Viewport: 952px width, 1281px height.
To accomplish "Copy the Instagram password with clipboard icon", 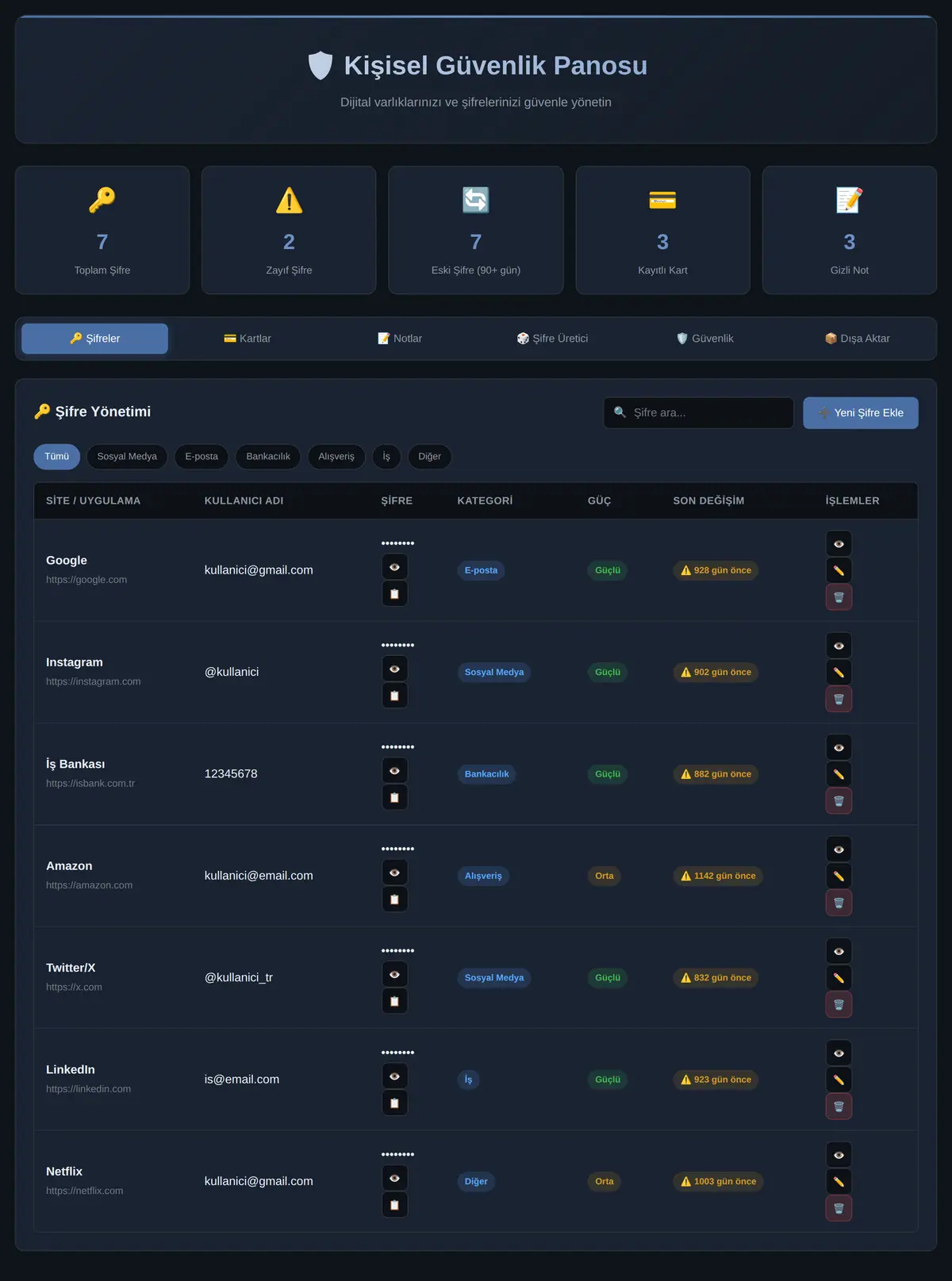I will click(394, 696).
